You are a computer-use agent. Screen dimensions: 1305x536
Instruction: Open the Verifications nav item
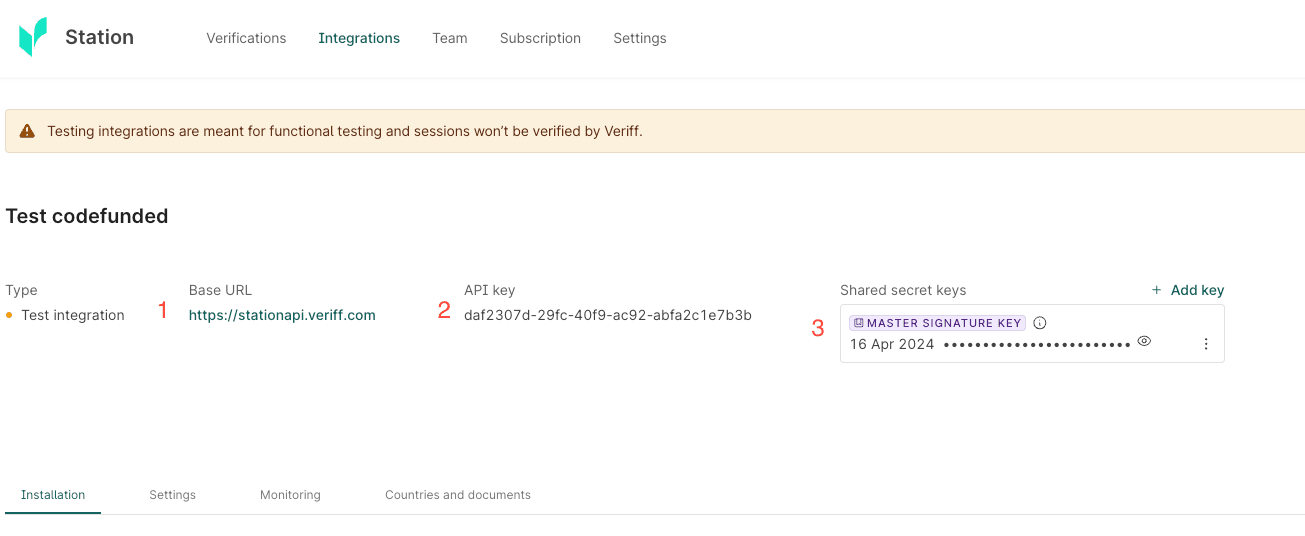tap(246, 38)
